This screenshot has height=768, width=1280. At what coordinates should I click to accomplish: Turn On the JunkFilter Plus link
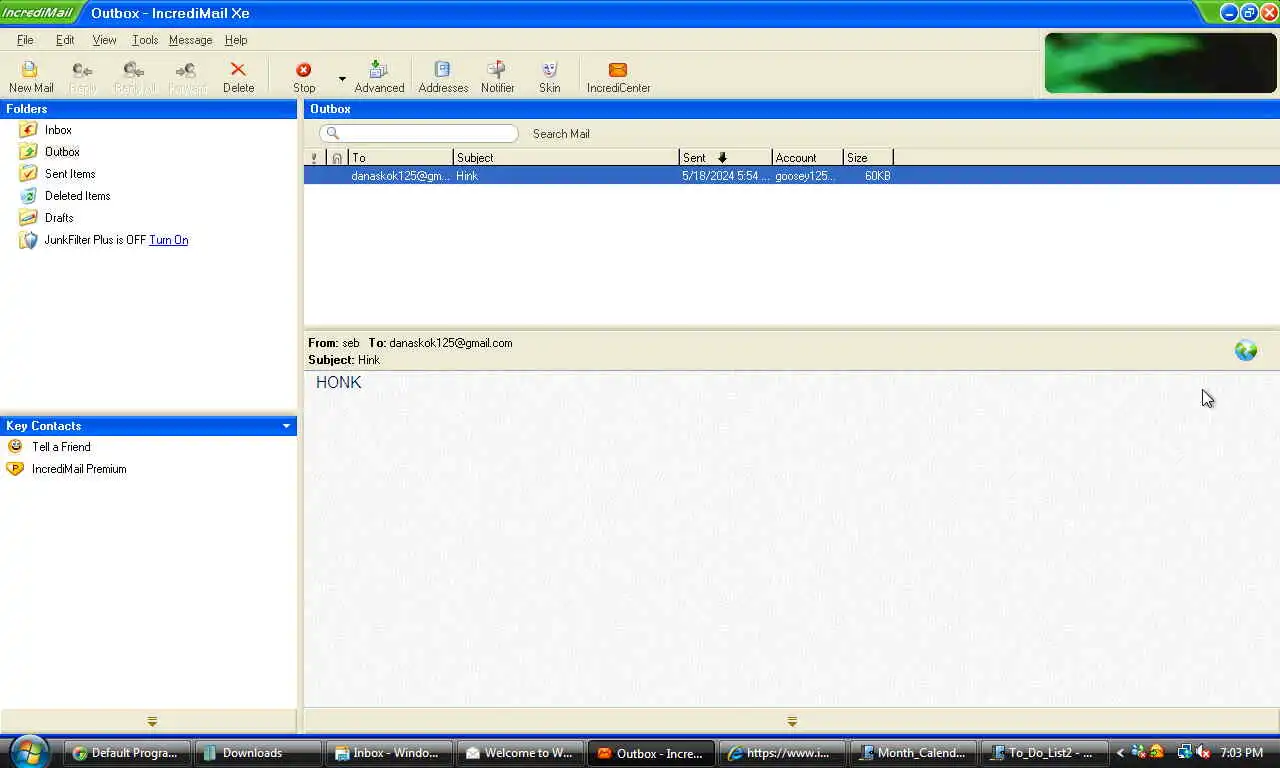[168, 240]
